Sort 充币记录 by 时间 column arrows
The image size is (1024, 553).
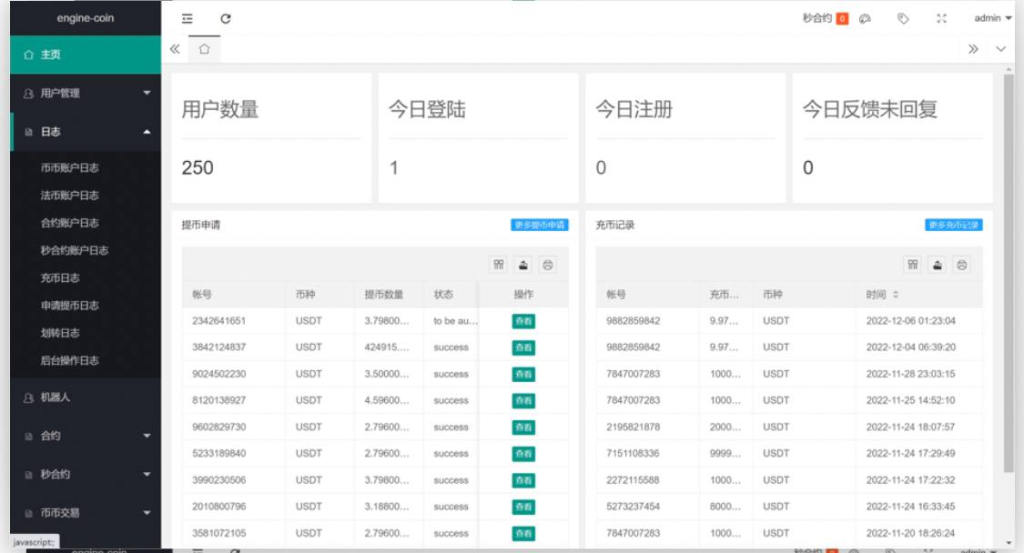click(895, 294)
